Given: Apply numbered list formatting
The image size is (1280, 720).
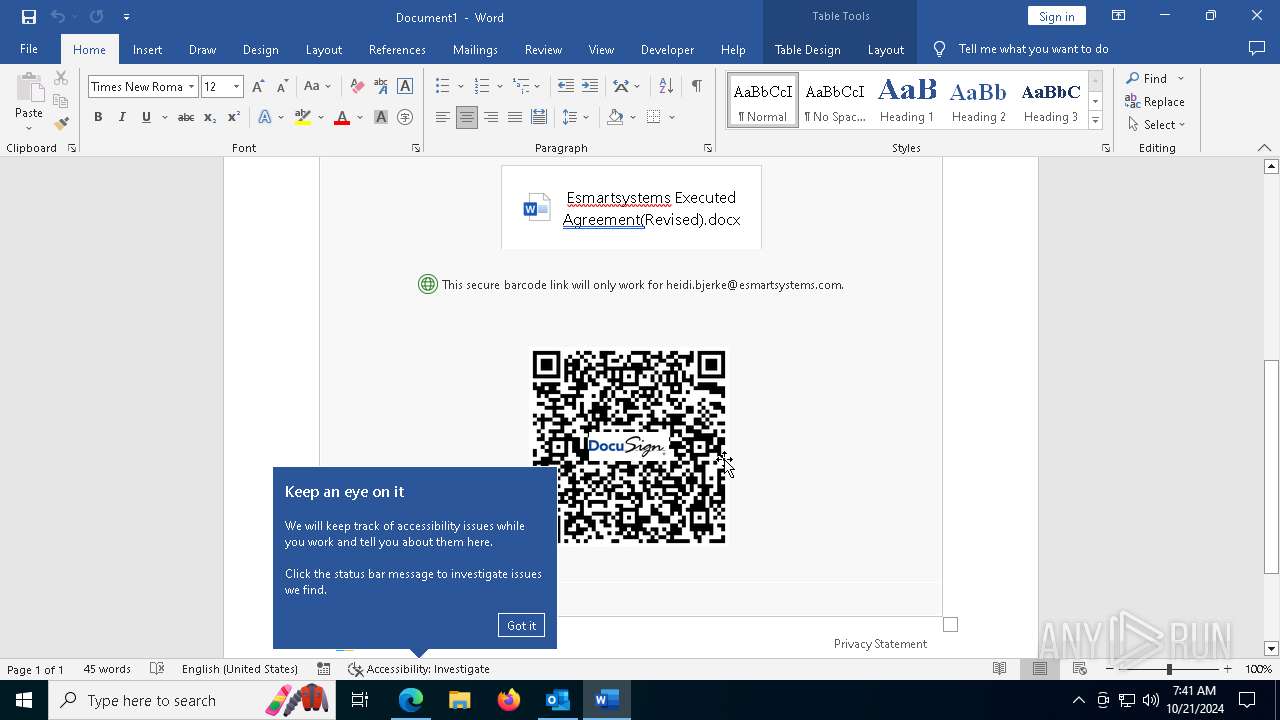Looking at the screenshot, I should tap(482, 87).
